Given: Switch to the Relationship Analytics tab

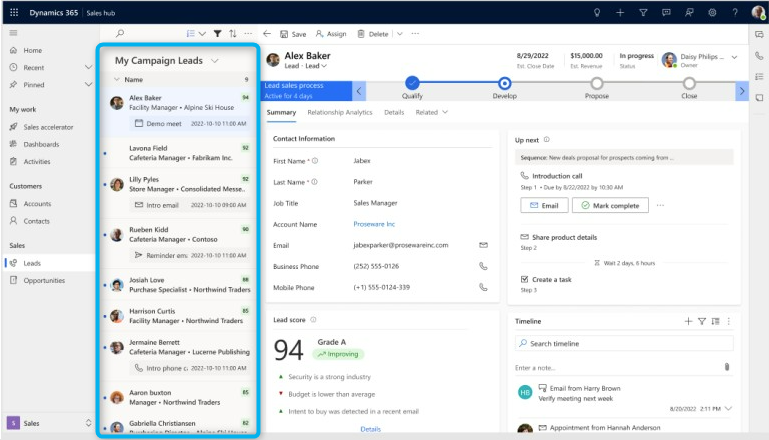Looking at the screenshot, I should [x=340, y=112].
